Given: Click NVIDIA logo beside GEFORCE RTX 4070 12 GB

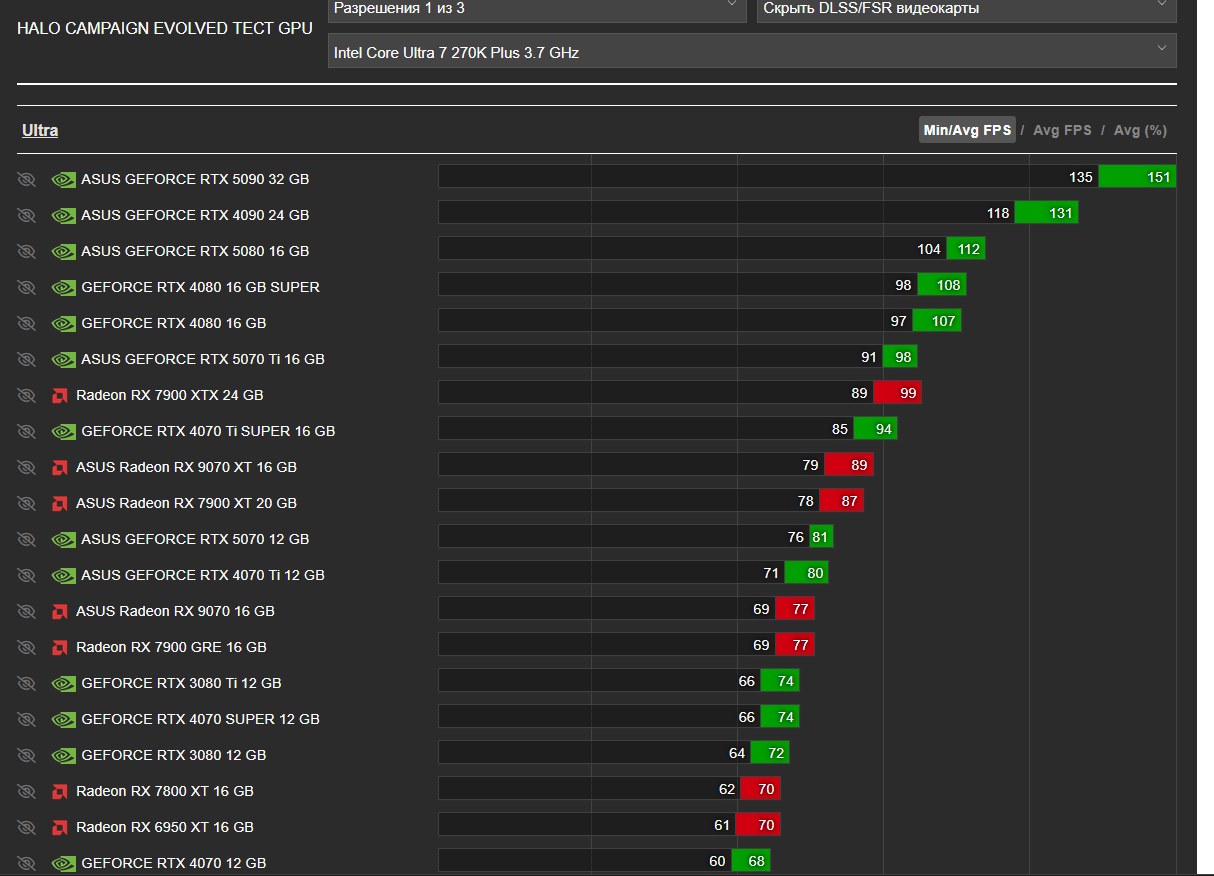Looking at the screenshot, I should click(x=63, y=863).
